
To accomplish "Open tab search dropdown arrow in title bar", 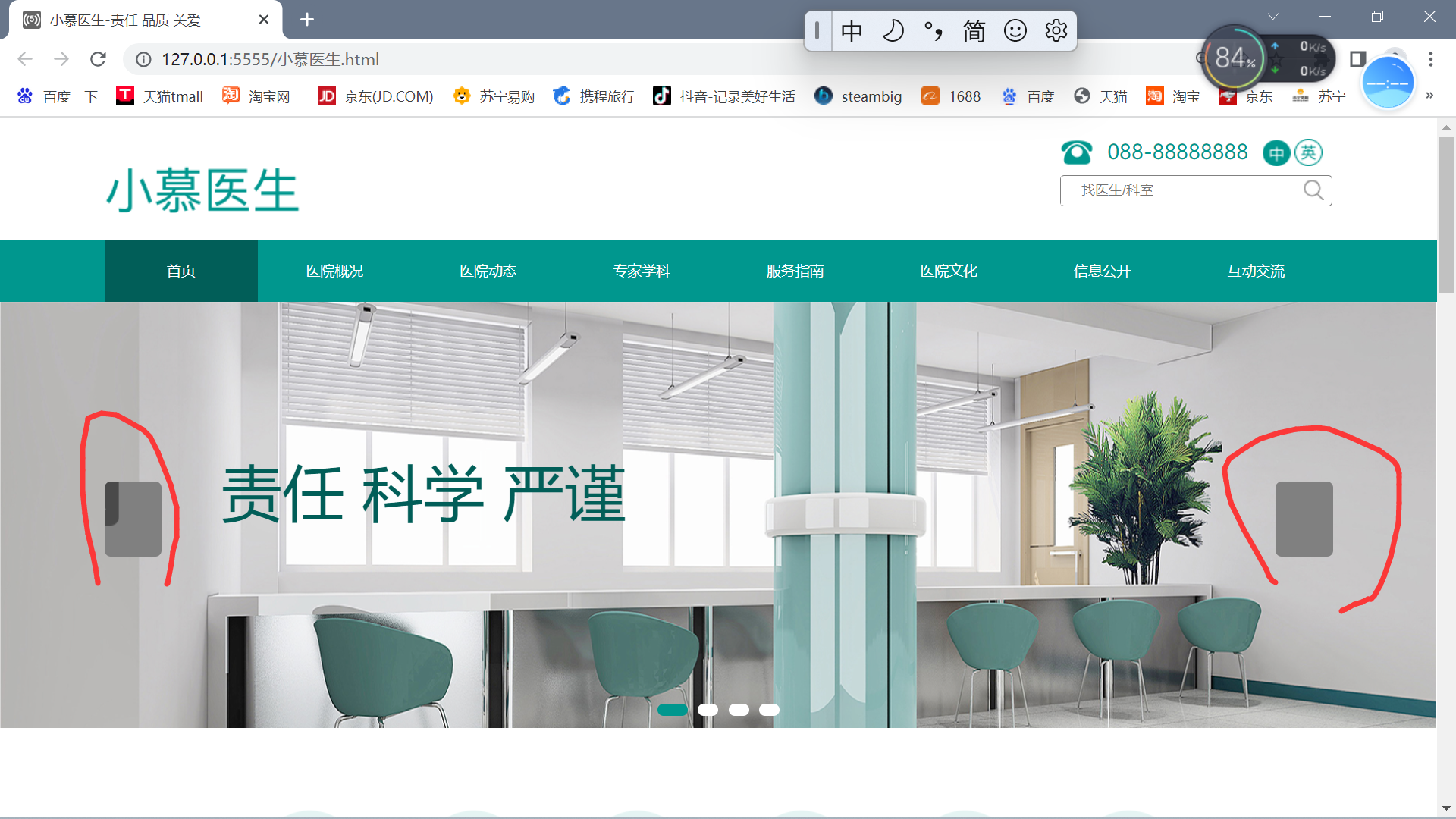I will [1273, 17].
